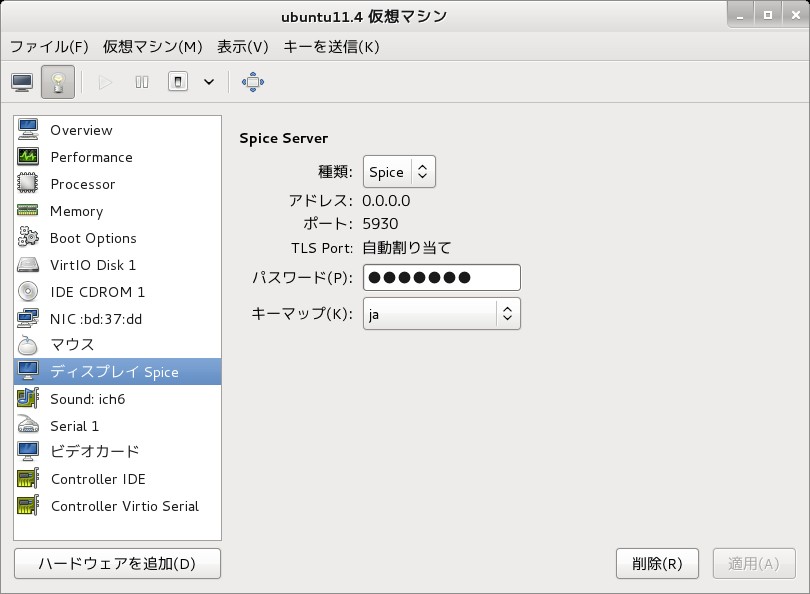Select Memory in the hardware list
Viewport: 810px width, 594px height.
click(x=118, y=211)
